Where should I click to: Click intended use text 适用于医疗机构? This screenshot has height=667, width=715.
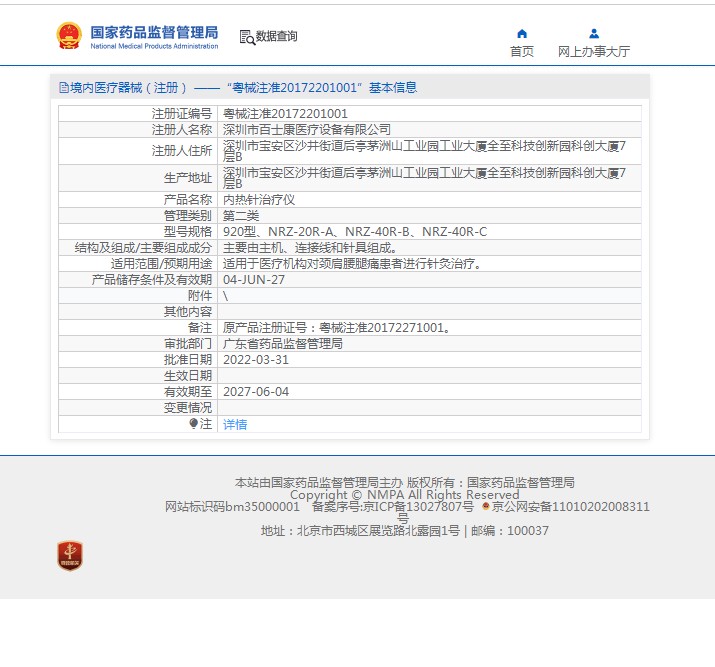click(x=270, y=264)
